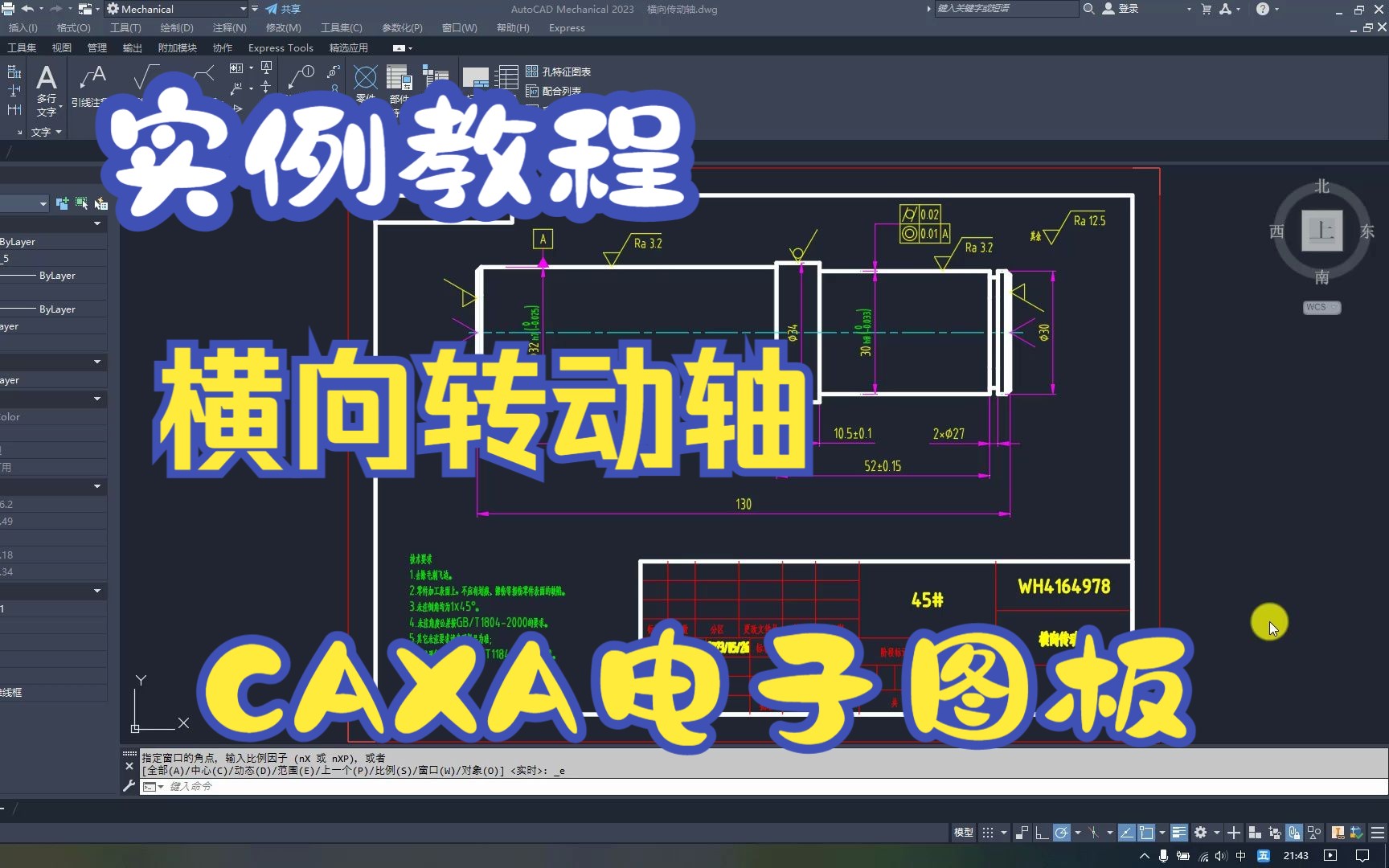
Task: Toggle lineweight display in the status bar
Action: coord(1178,833)
